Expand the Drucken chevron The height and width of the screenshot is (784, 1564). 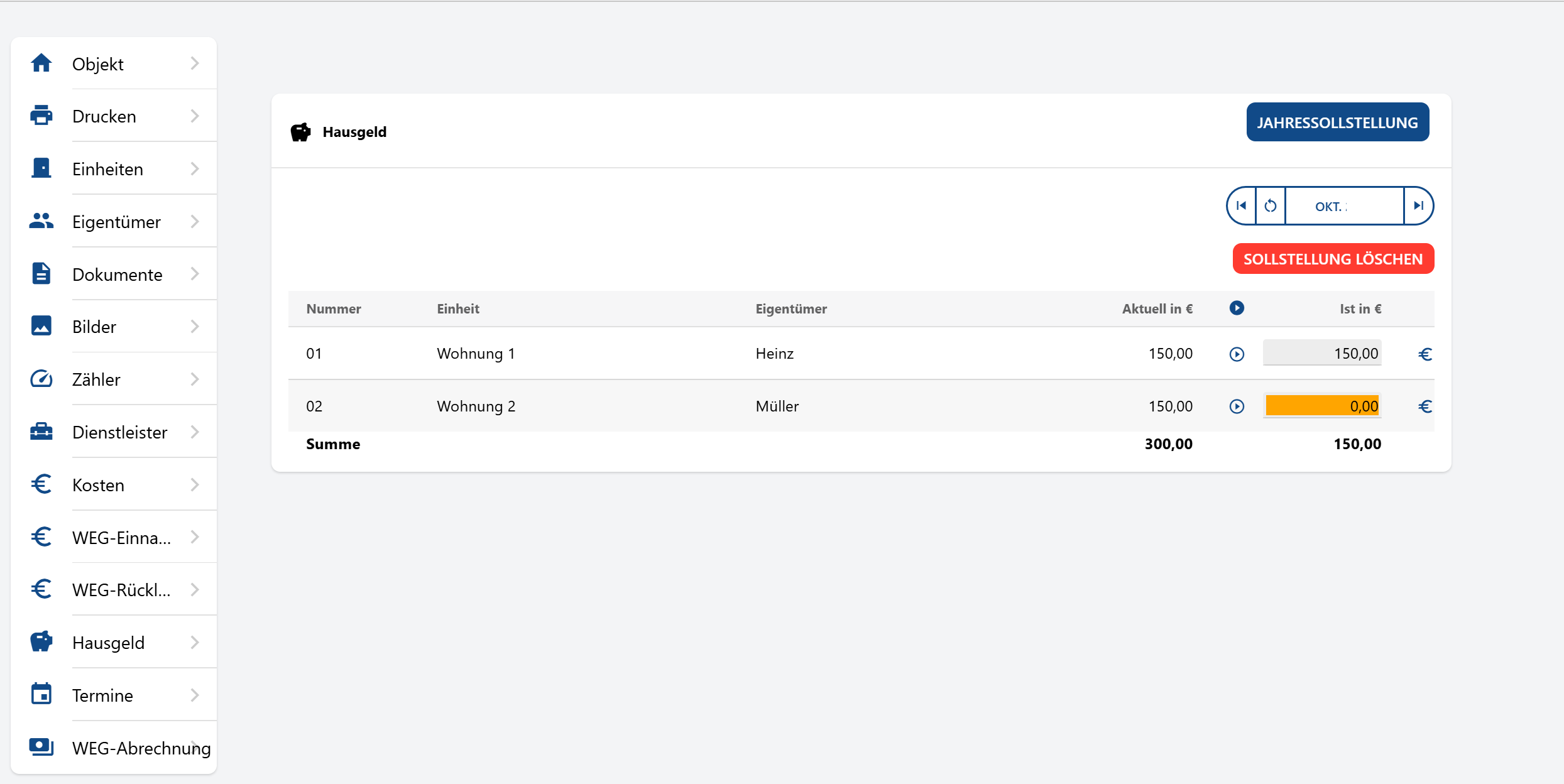point(195,116)
